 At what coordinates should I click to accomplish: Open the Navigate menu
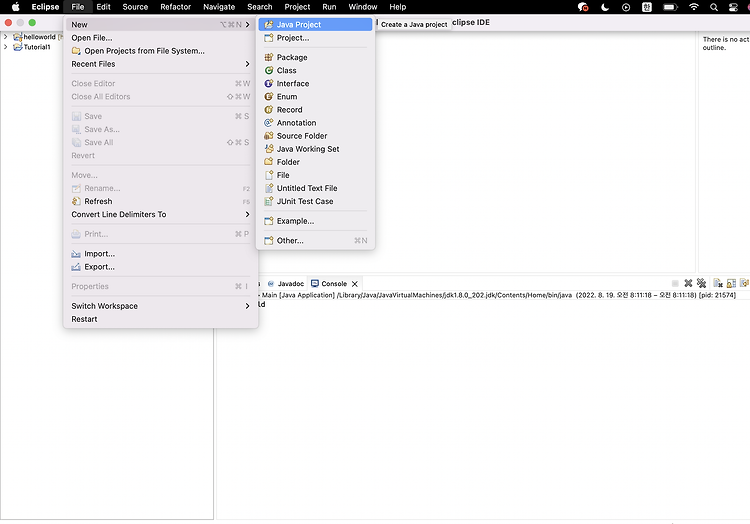219,7
